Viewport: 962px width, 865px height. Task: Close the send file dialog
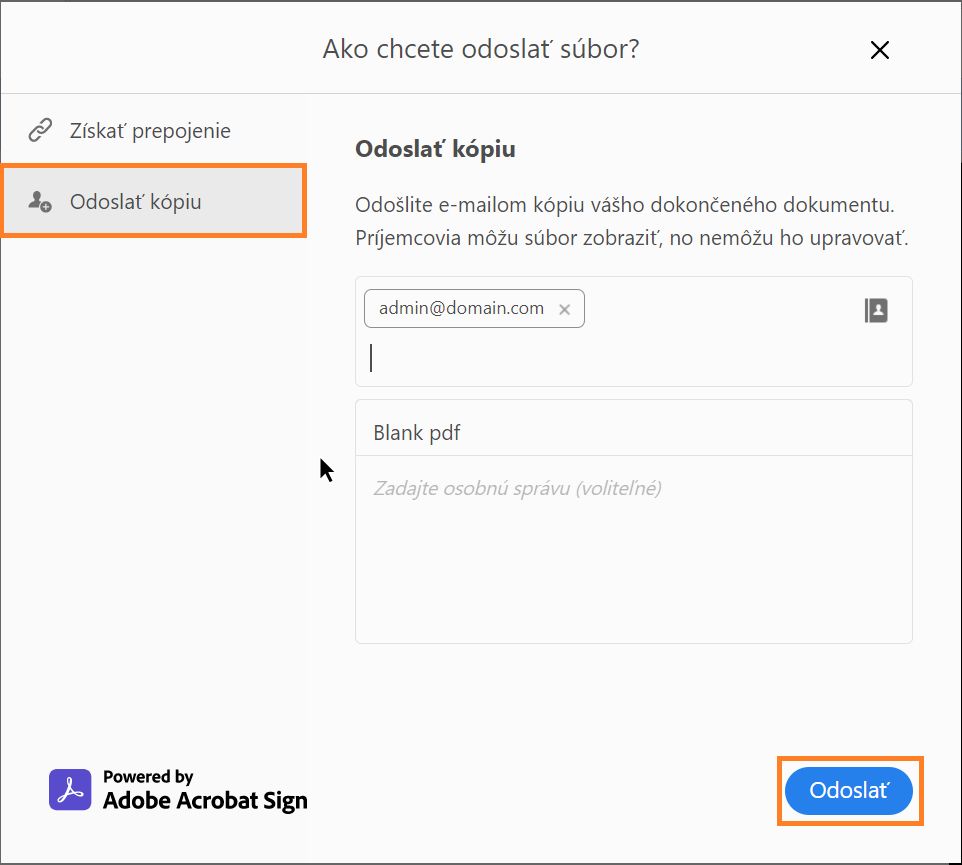click(880, 50)
